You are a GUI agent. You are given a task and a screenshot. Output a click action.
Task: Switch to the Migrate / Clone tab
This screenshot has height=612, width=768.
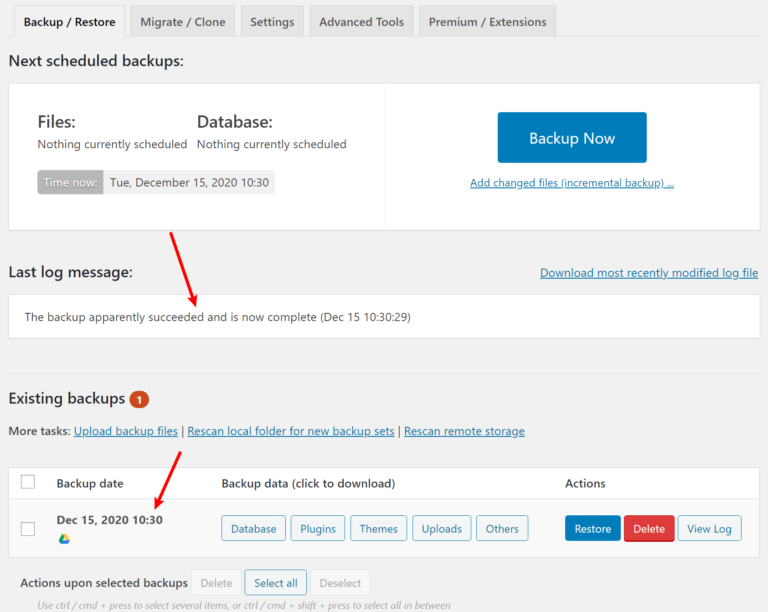183,22
